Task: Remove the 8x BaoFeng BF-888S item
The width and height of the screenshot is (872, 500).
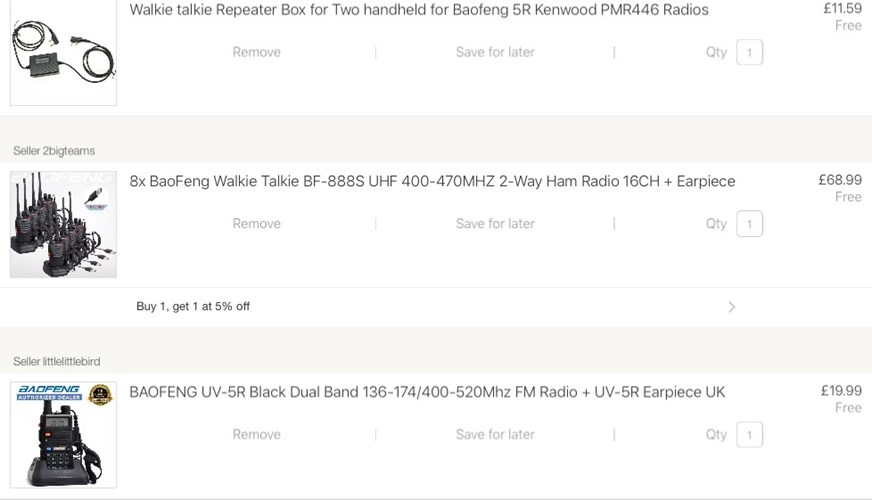Action: coord(256,224)
